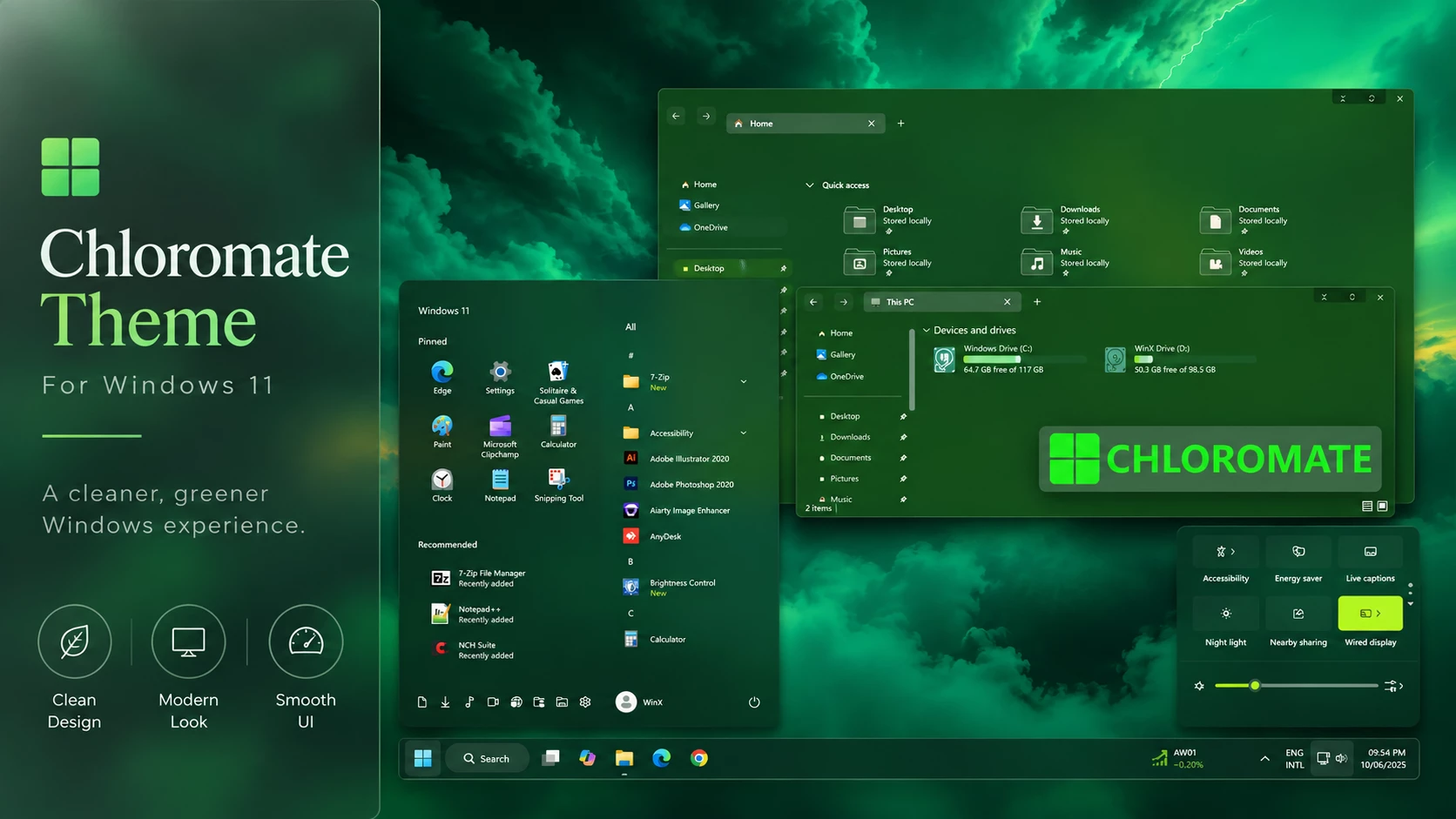Collapse the Quick access section
Viewport: 1456px width, 819px height.
[810, 185]
